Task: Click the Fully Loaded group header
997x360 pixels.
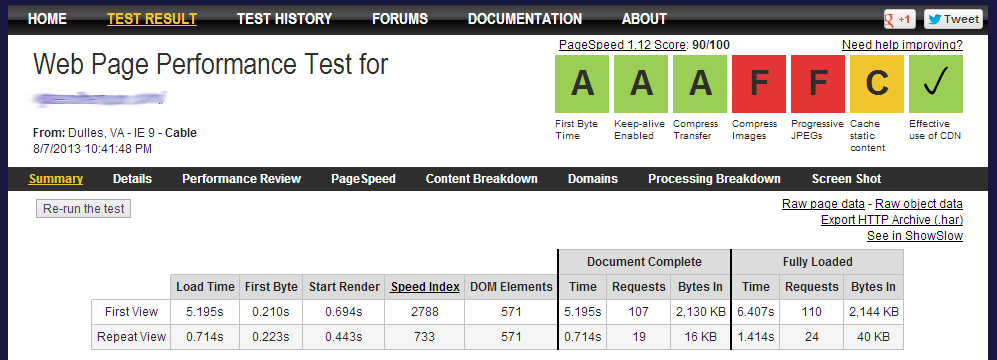Action: point(817,262)
